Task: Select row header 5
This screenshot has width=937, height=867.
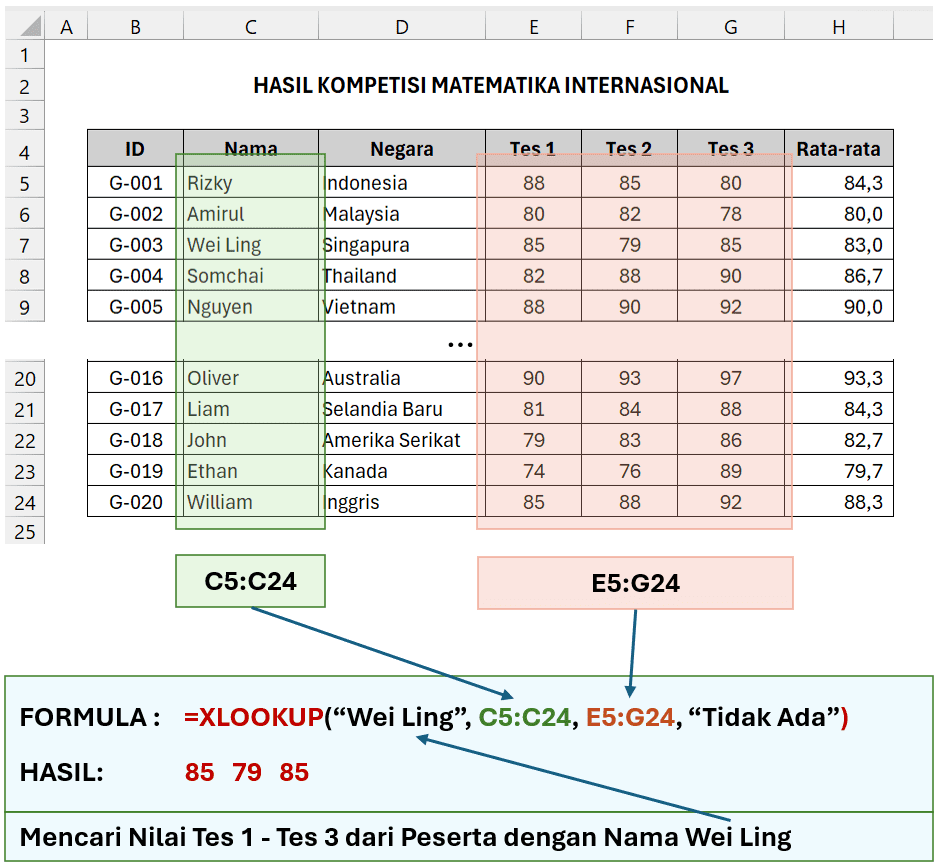Action: [25, 183]
